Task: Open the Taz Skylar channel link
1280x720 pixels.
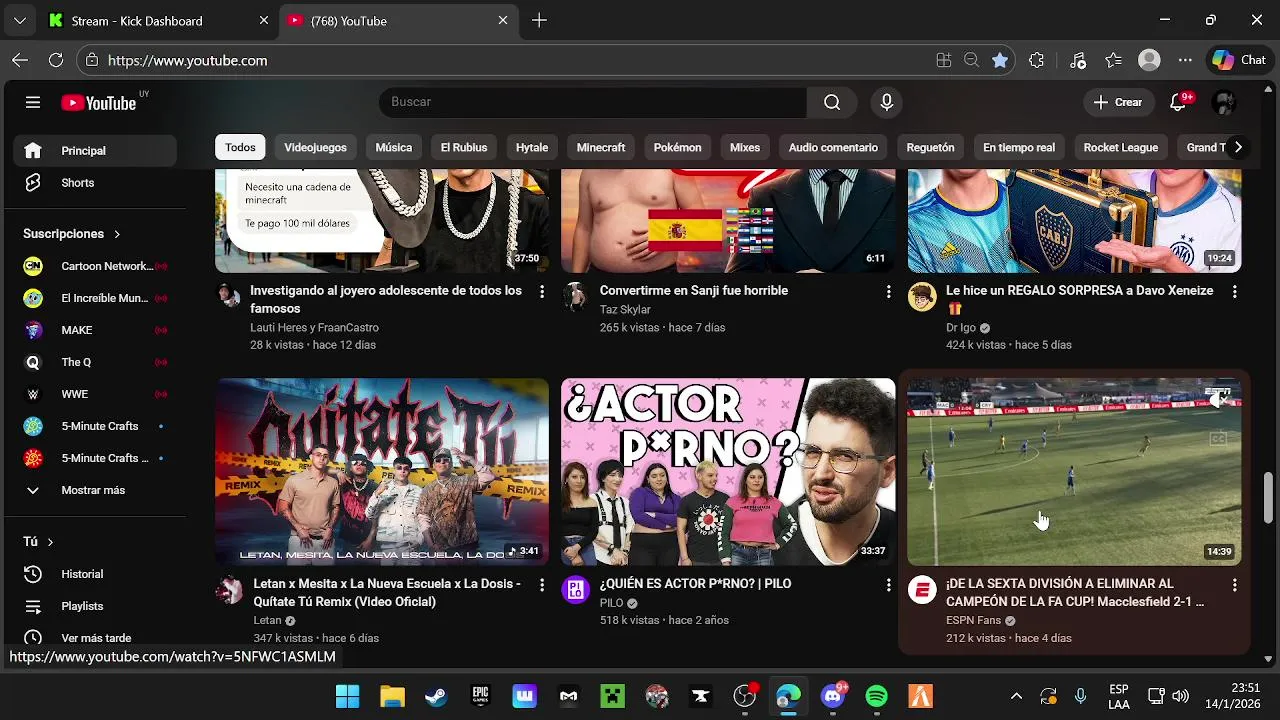Action: coord(625,310)
